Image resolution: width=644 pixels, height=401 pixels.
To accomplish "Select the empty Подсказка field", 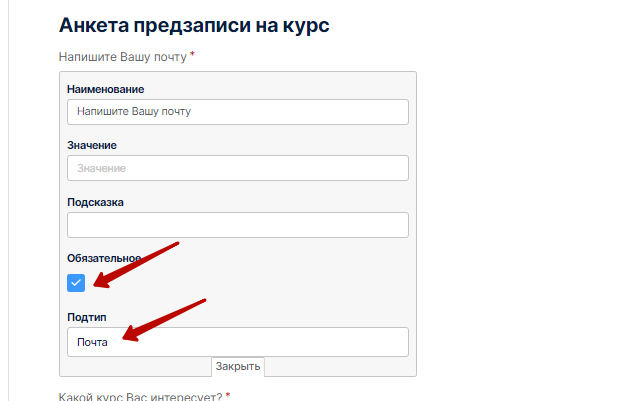I will 238,225.
